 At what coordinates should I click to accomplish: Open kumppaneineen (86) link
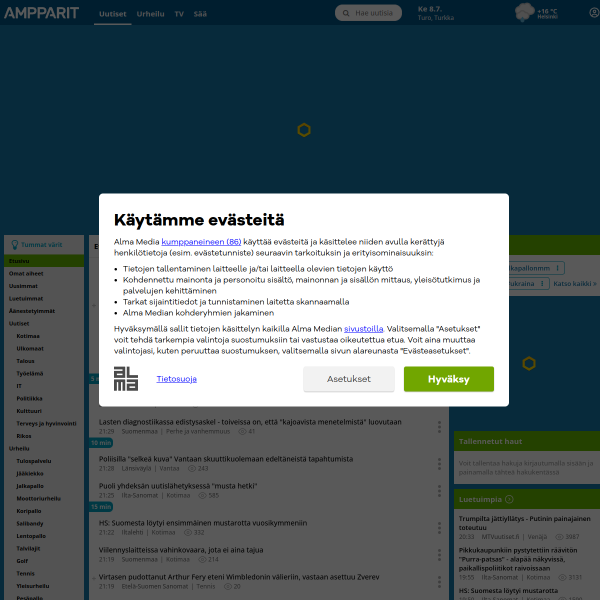pos(201,242)
